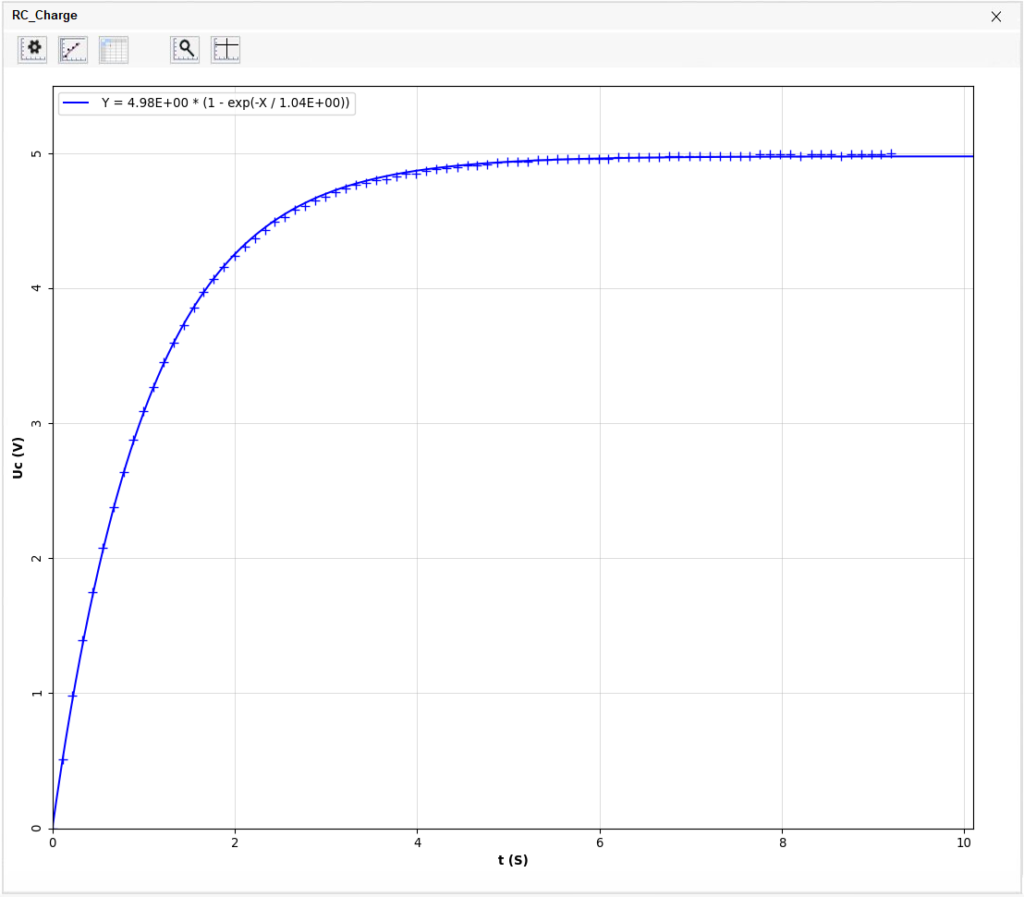The width and height of the screenshot is (1024, 897).
Task: Click the x-axis tick label 4
Action: click(418, 843)
